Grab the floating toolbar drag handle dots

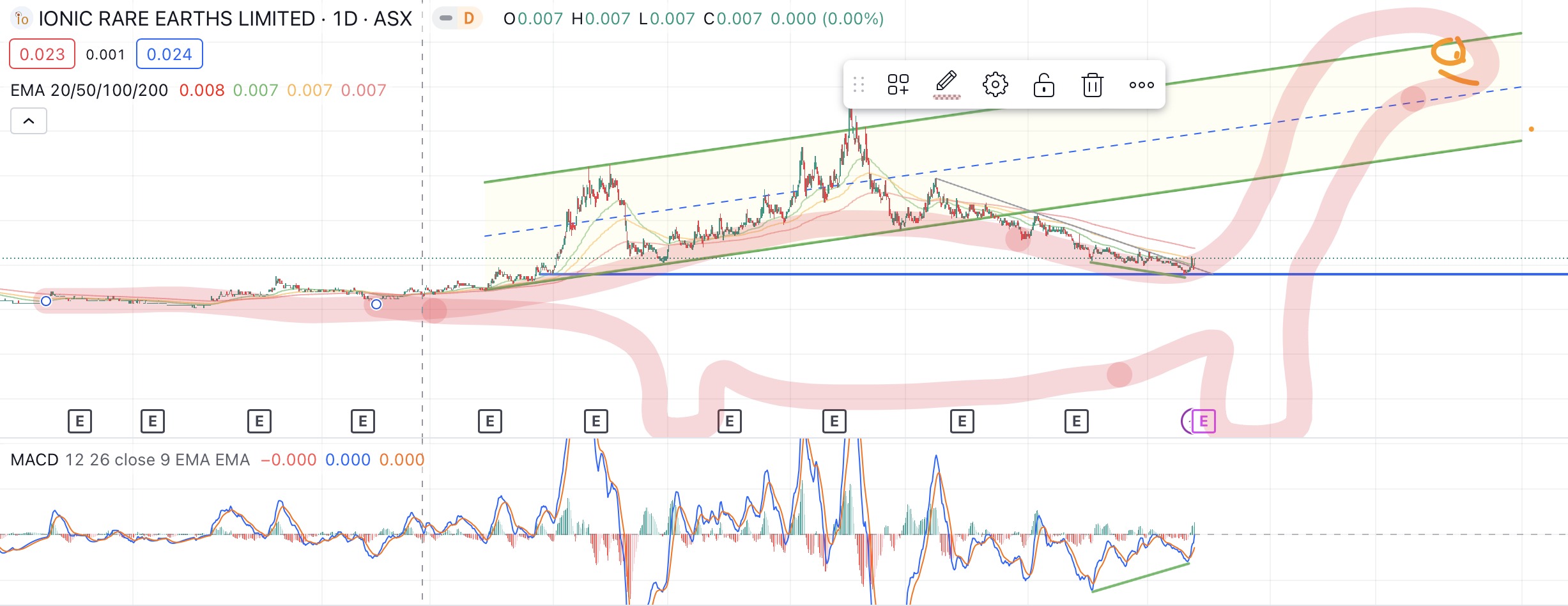coord(859,84)
